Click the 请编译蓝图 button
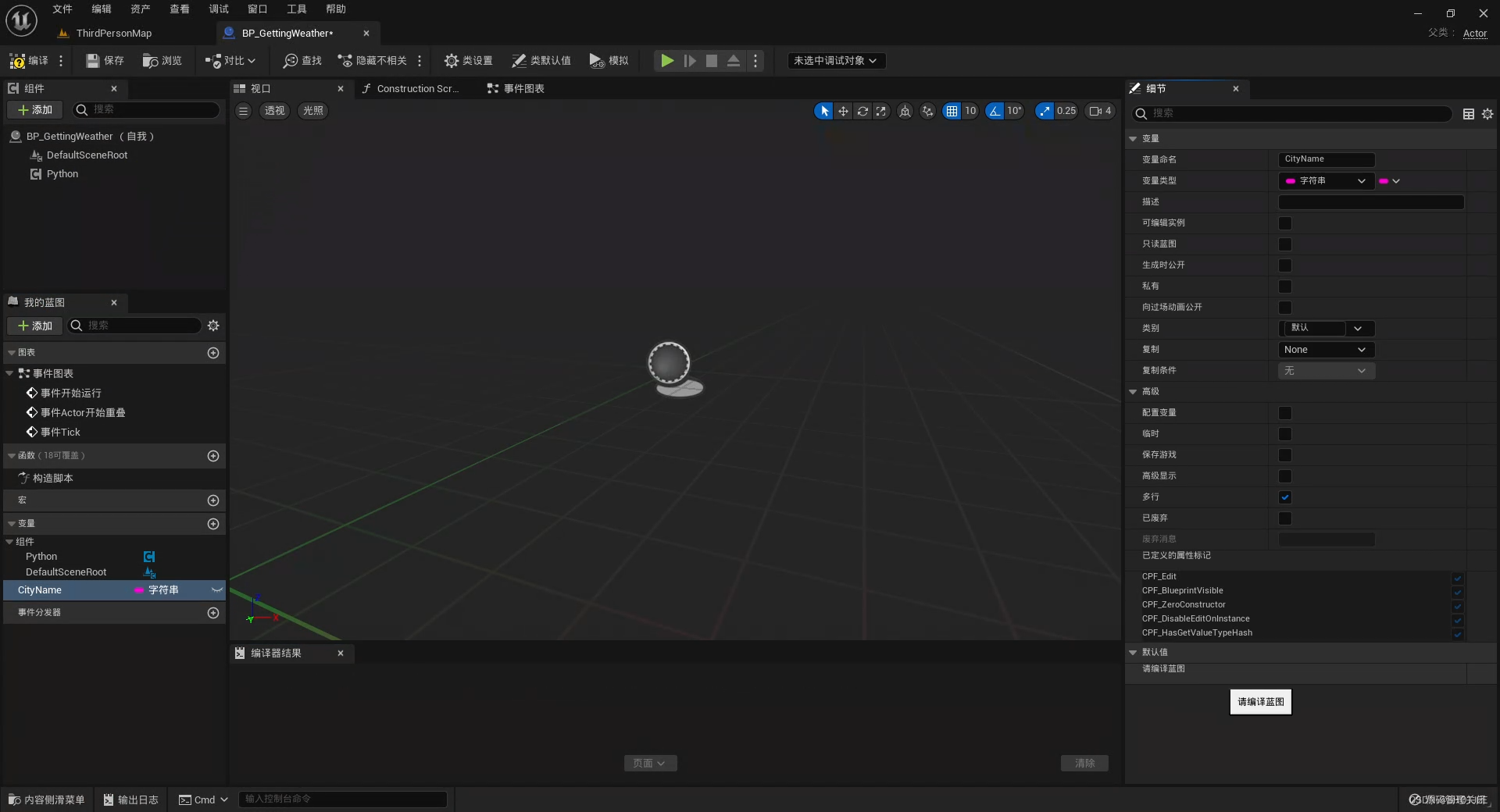The image size is (1500, 812). point(1260,702)
